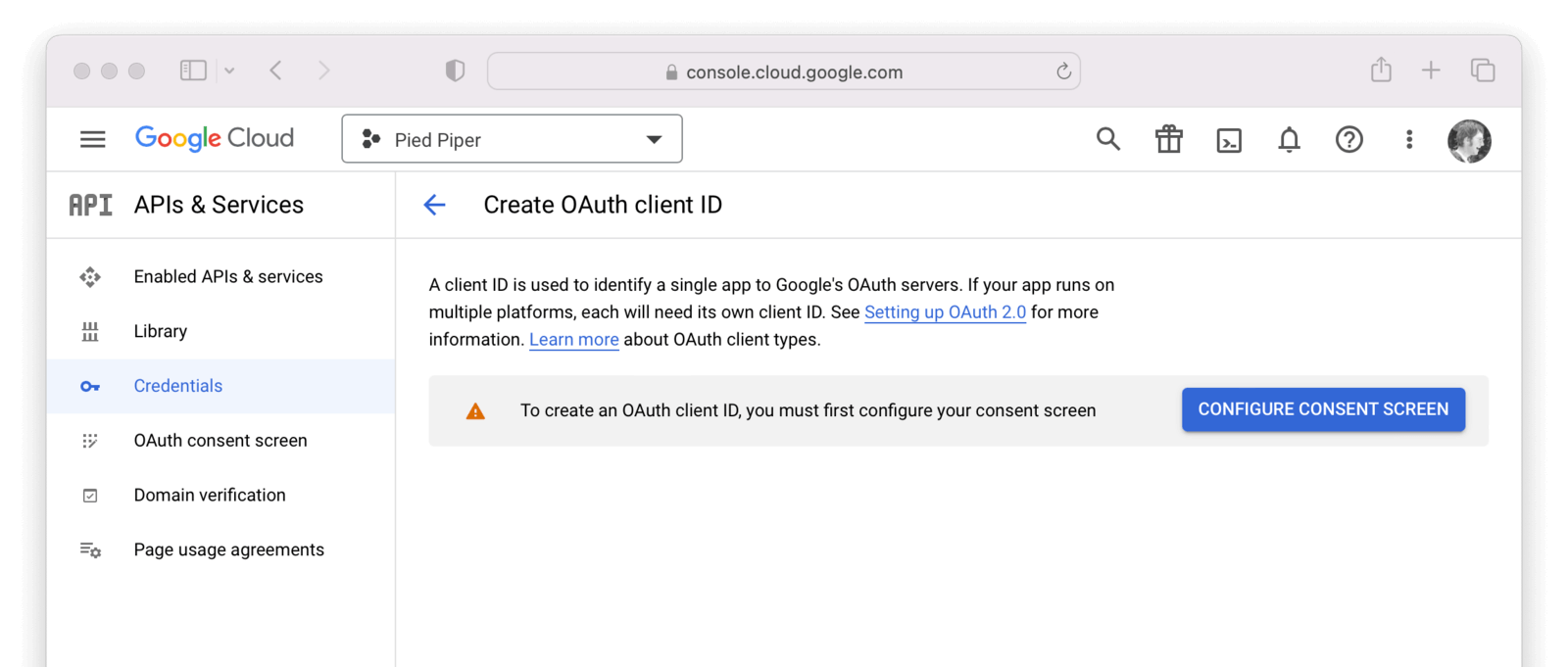Click the OAuth consent screen dots icon
This screenshot has height=667, width=1568.
tap(90, 441)
